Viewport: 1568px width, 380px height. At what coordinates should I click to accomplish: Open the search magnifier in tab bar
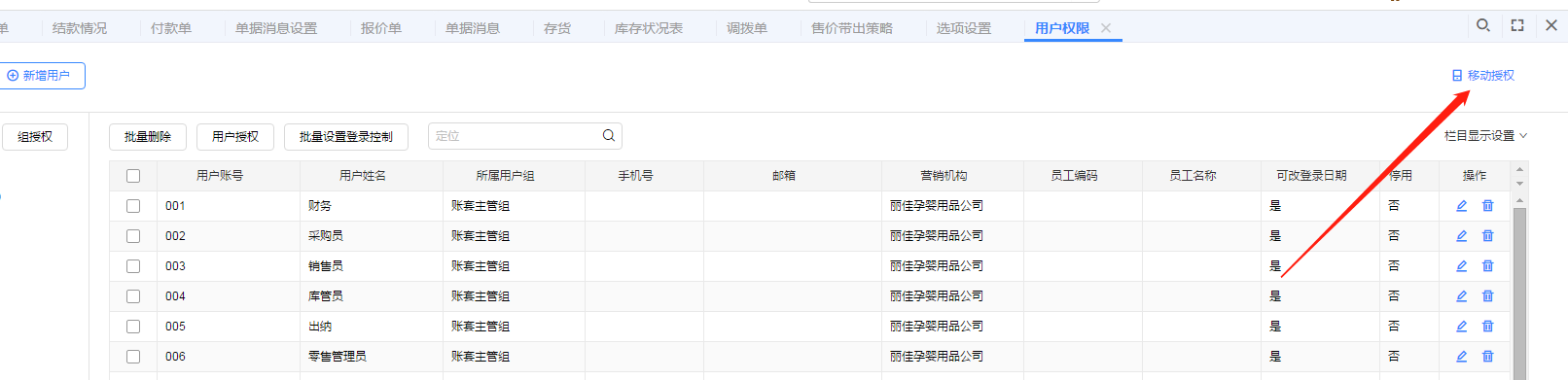[x=1483, y=25]
